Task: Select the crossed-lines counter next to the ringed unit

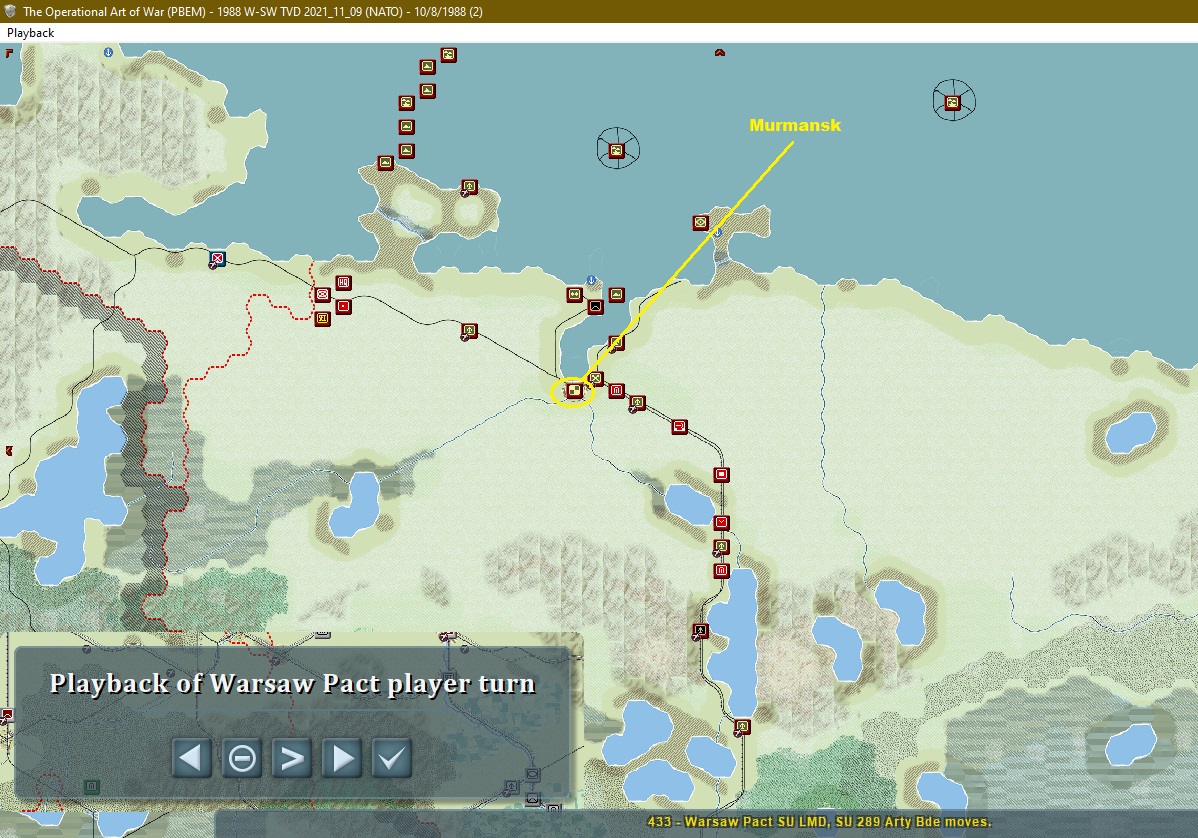Action: point(595,378)
